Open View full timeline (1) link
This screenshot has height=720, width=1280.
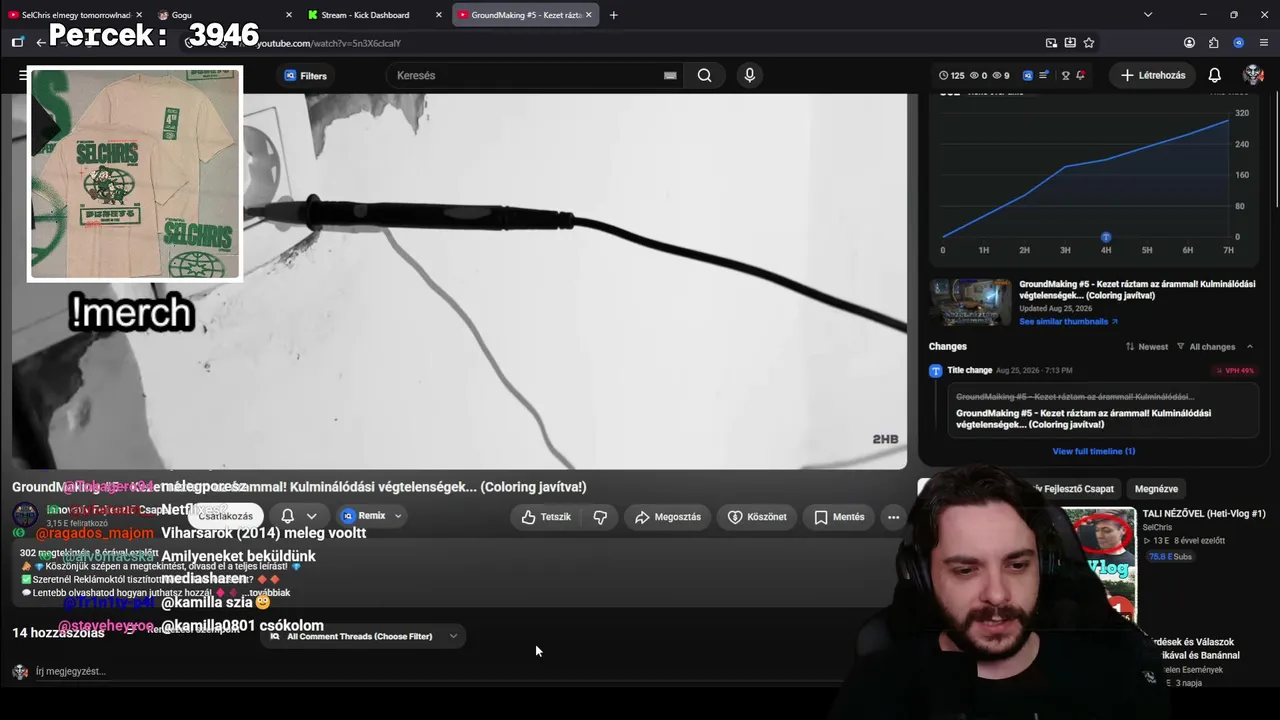click(x=1093, y=451)
